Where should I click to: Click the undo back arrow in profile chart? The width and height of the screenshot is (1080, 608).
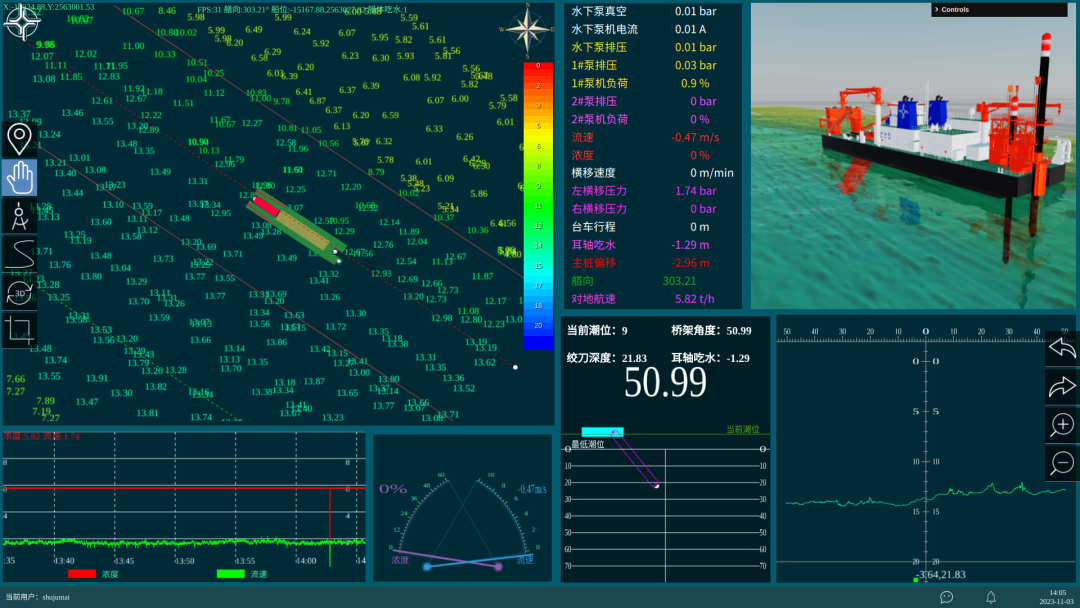pyautogui.click(x=1061, y=348)
